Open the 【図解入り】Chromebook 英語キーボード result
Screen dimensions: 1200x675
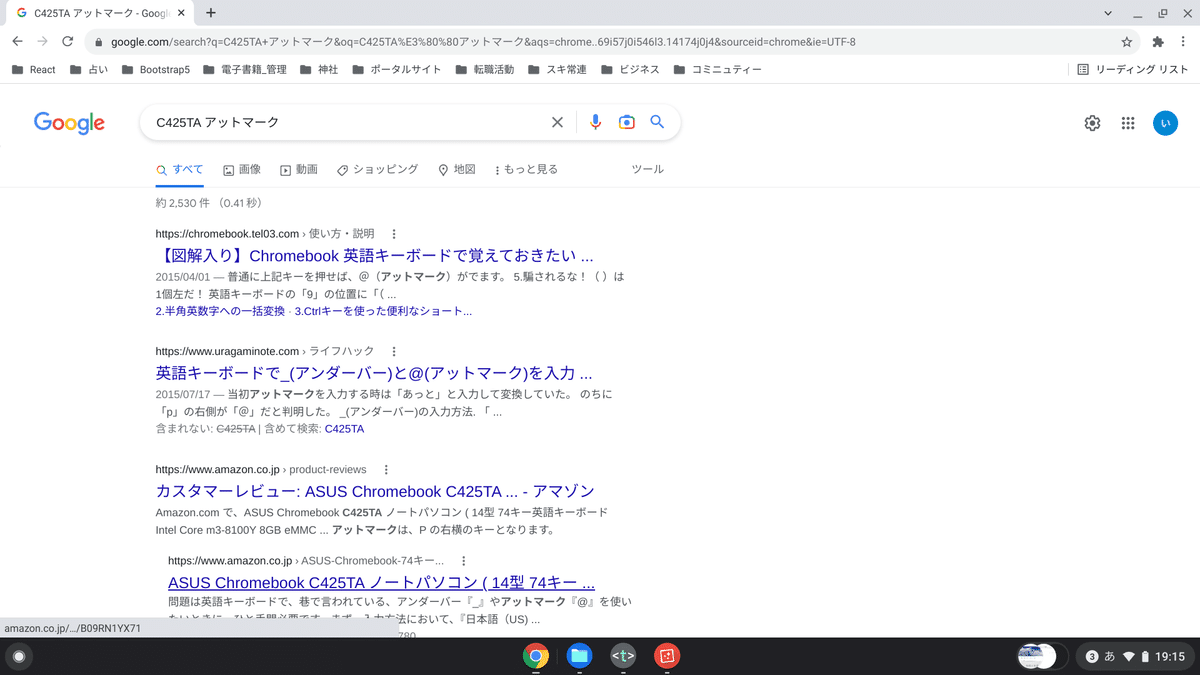point(375,256)
